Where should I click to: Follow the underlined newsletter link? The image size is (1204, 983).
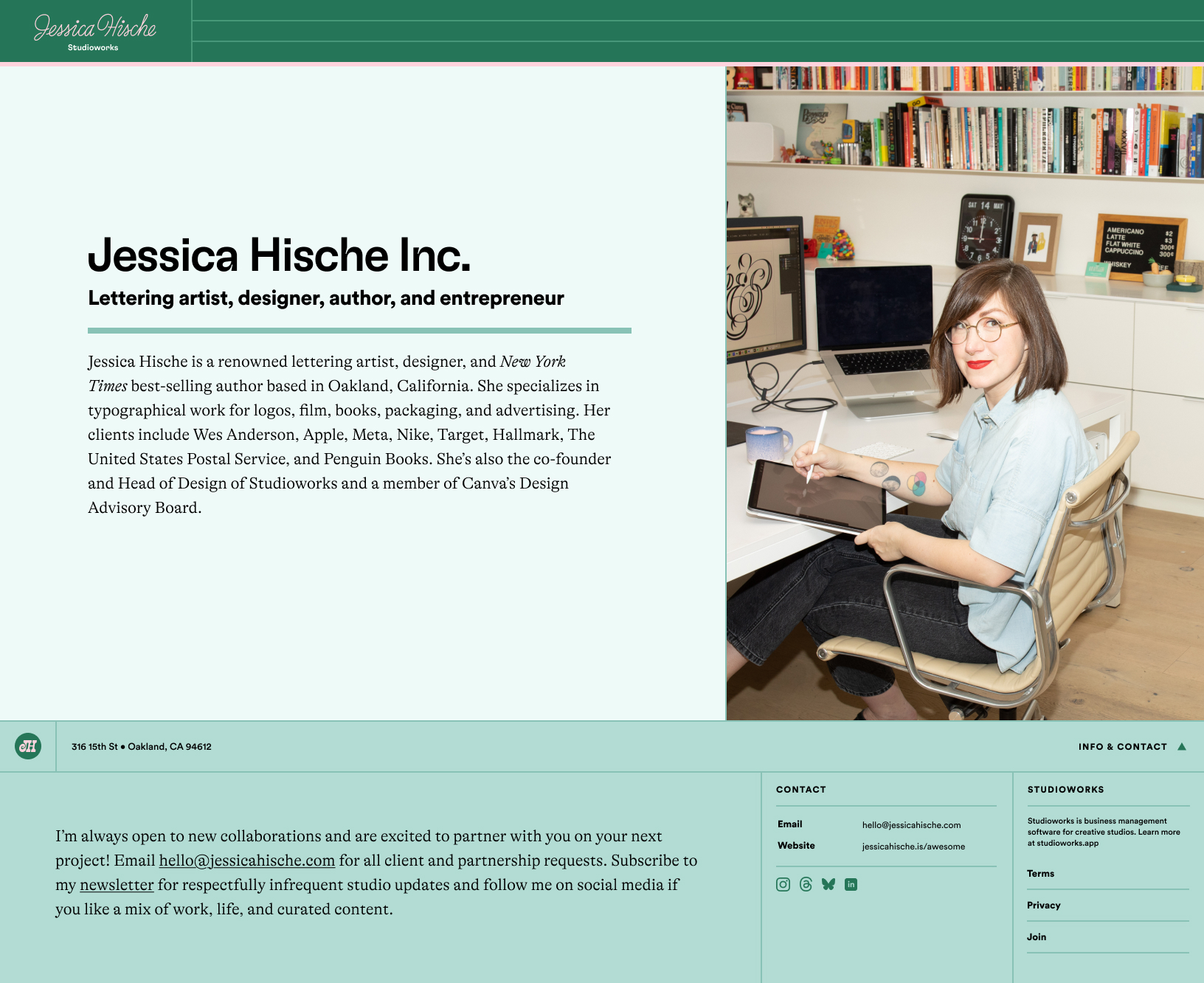(117, 885)
